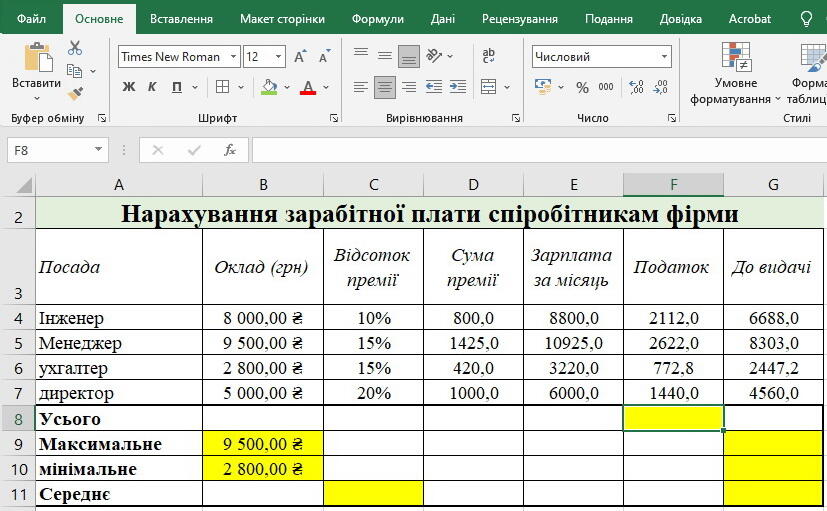The width and height of the screenshot is (827, 511).
Task: Decrease decimal places icon
Action: [660, 87]
